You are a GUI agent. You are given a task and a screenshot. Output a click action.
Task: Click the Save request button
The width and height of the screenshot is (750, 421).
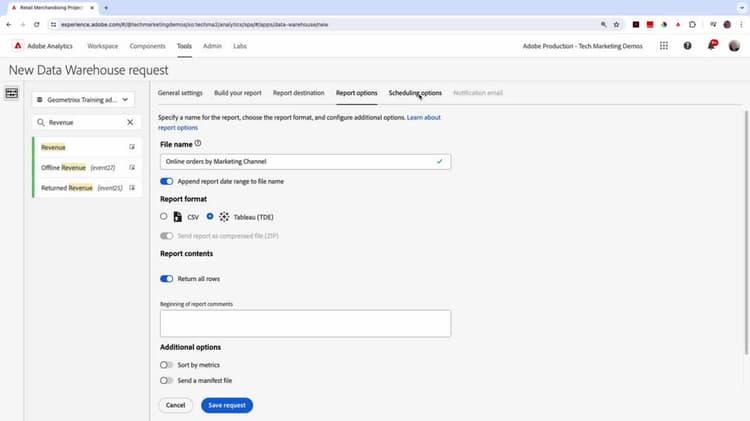point(227,405)
